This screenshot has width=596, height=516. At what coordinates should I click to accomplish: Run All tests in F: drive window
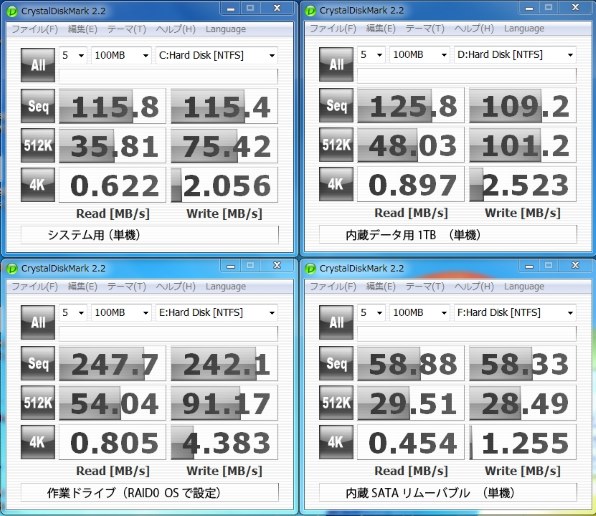tap(336, 323)
